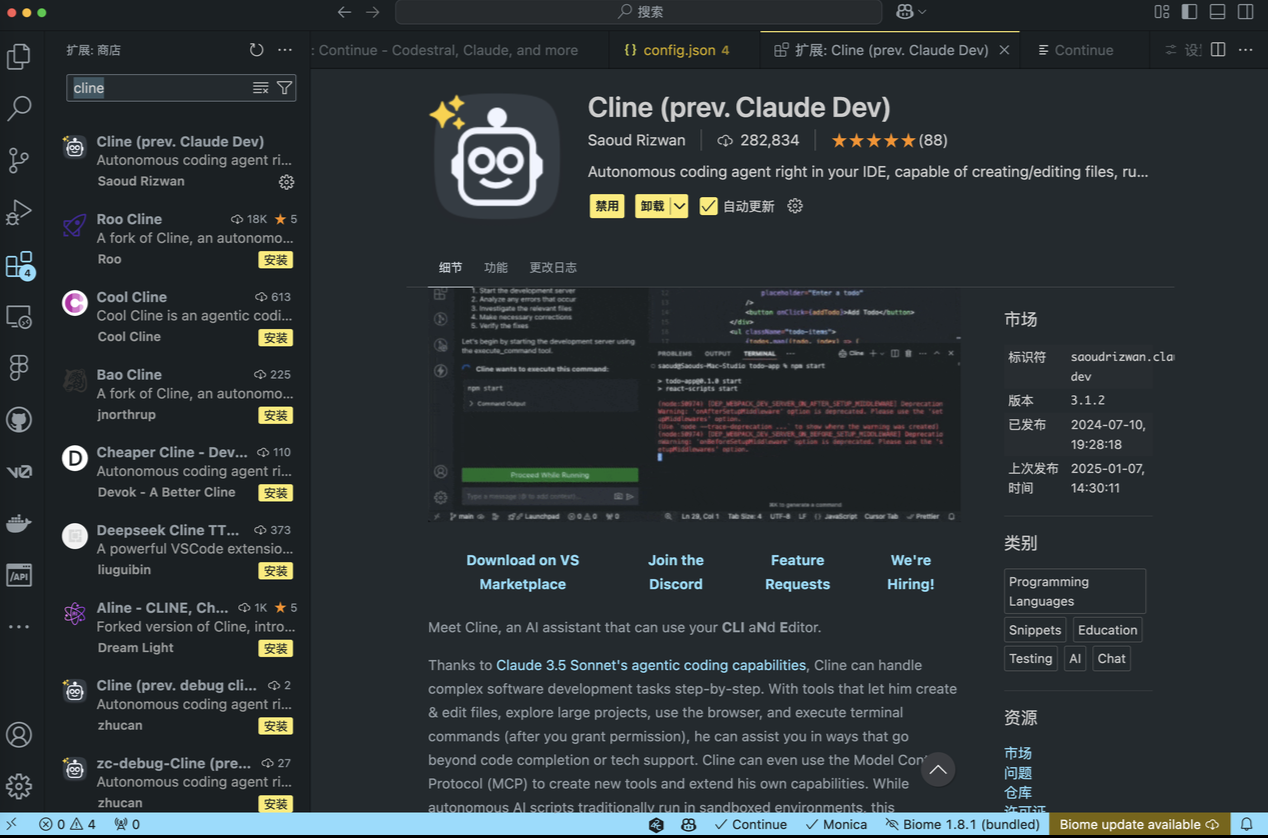Open Run and Debug view
The image size is (1268, 838).
[x=19, y=212]
